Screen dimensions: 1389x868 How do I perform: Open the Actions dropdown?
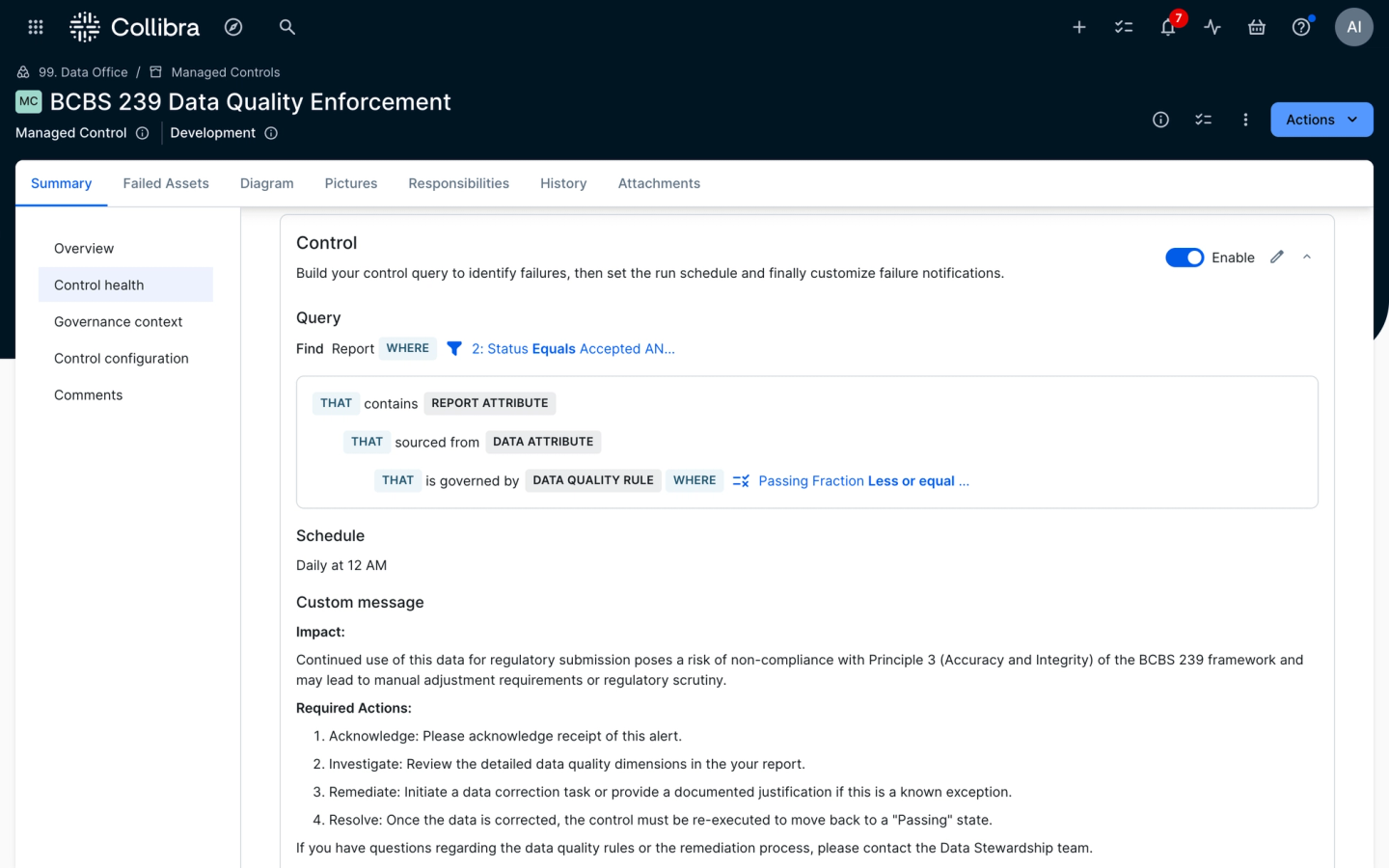point(1321,120)
